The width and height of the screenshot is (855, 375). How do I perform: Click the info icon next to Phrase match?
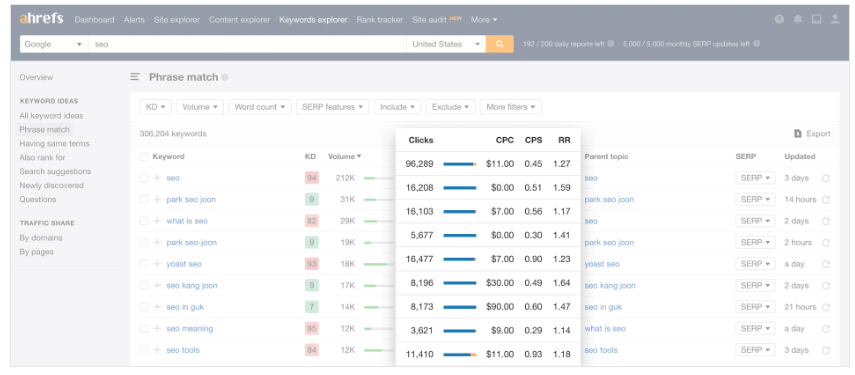pyautogui.click(x=225, y=77)
